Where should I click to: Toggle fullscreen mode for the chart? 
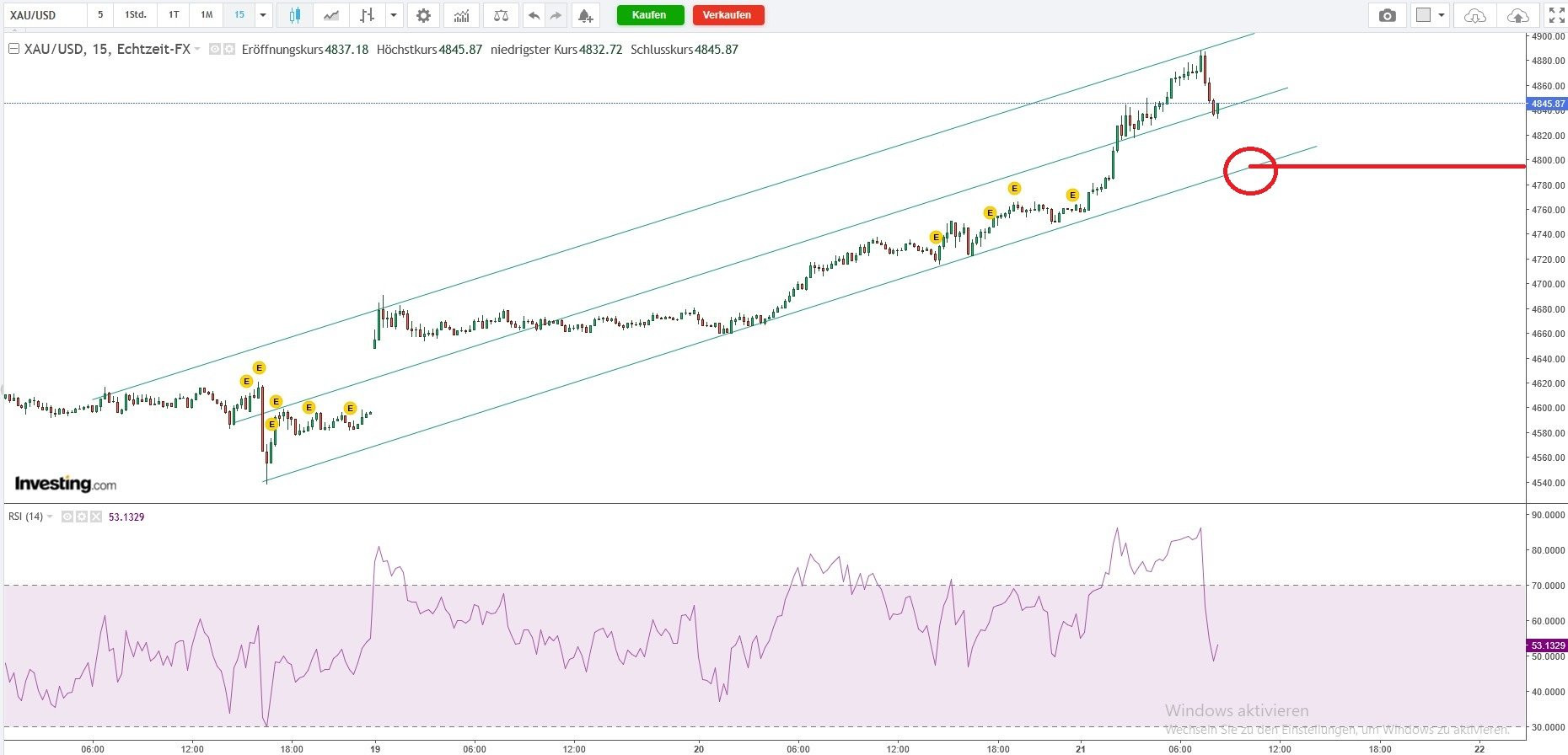(x=1556, y=15)
